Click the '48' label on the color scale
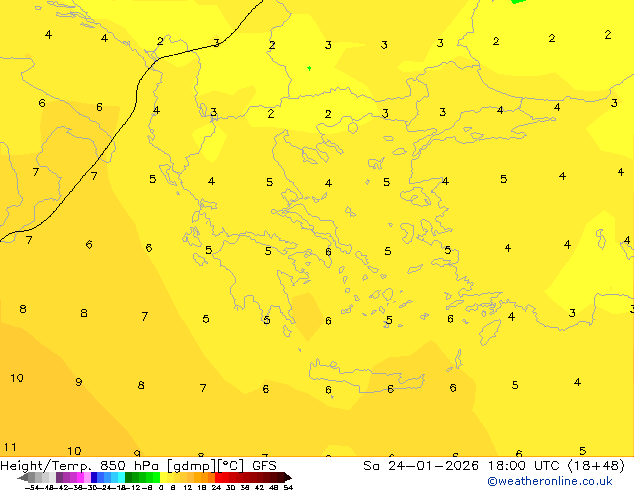The image size is (634, 490). 274,487
